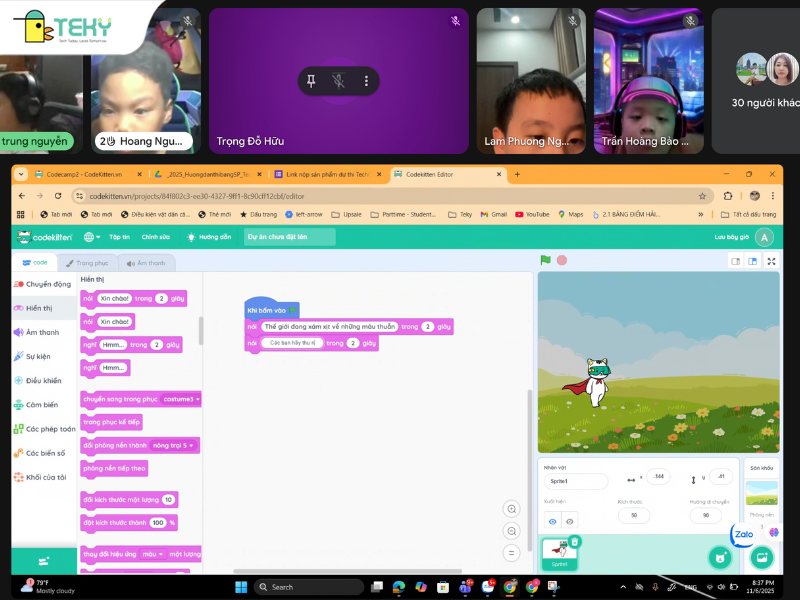Click the zoom-in magnifier in scripts area

pos(511,508)
